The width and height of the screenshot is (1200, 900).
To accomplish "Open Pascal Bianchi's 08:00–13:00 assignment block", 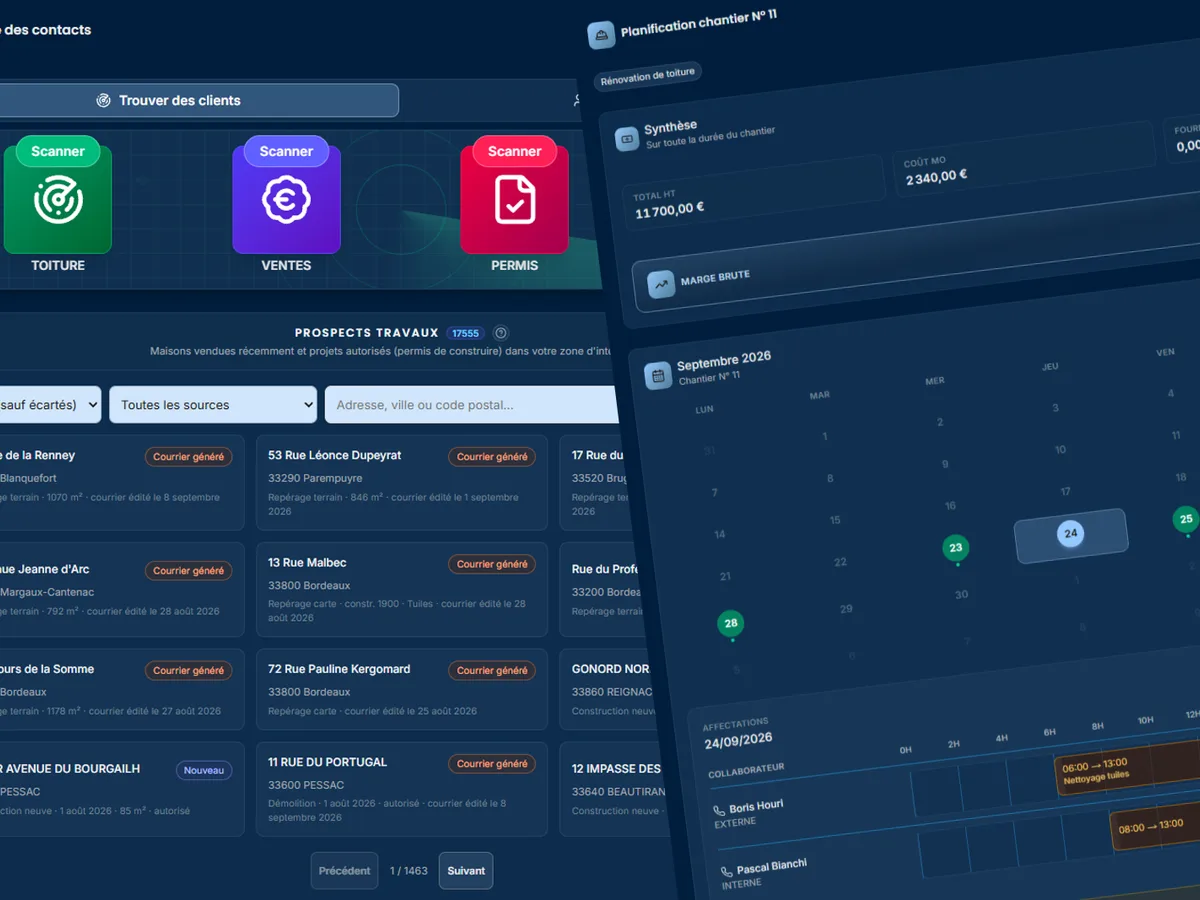I will [x=1155, y=828].
